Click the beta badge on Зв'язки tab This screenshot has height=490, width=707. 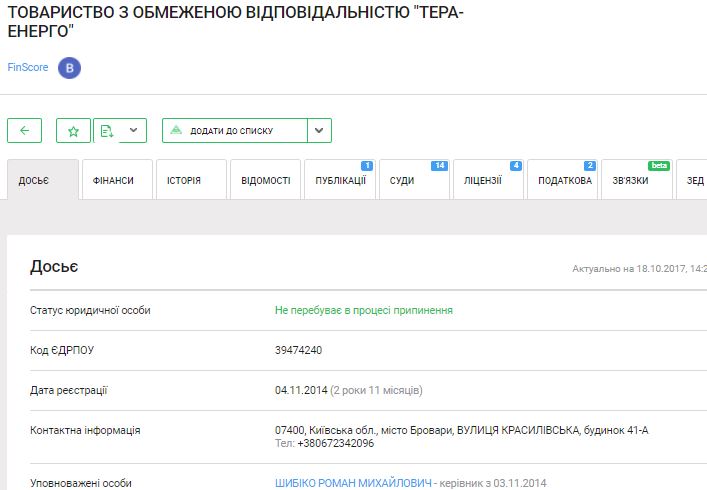click(659, 165)
